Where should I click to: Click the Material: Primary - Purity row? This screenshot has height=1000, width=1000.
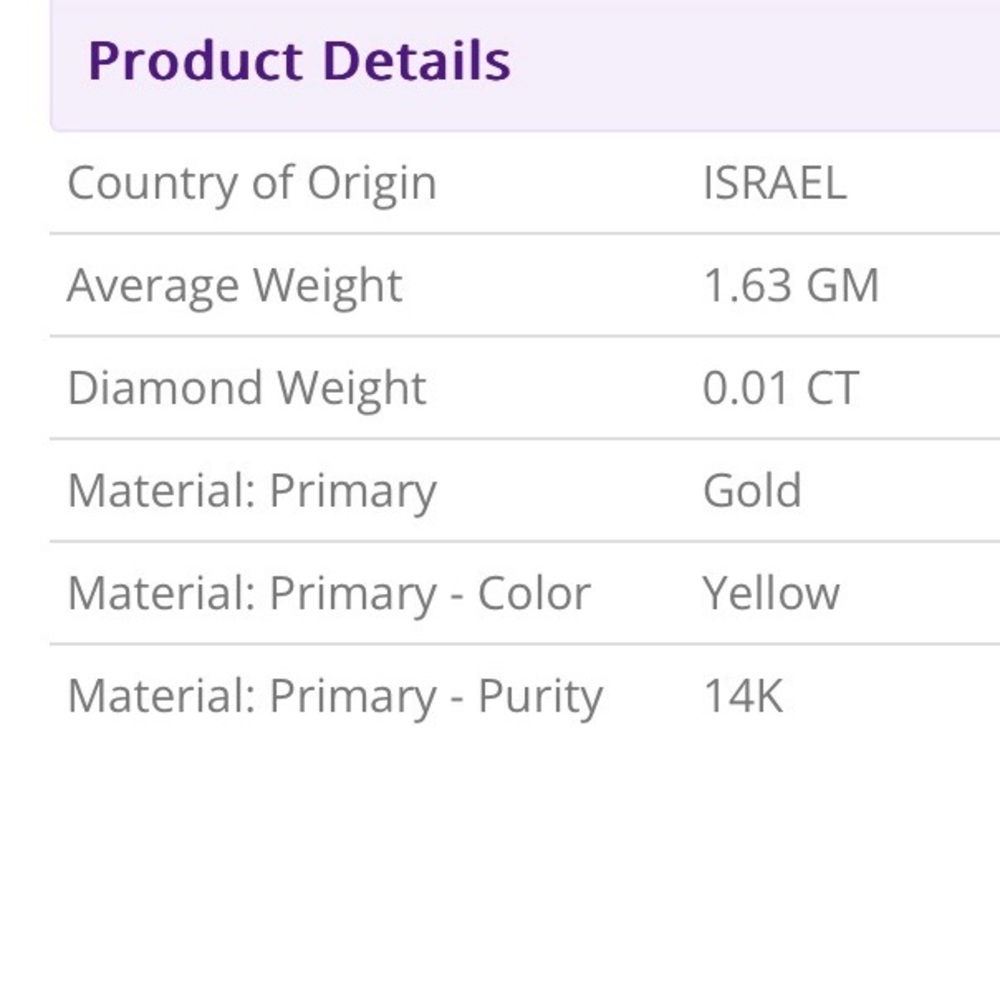pos(525,696)
